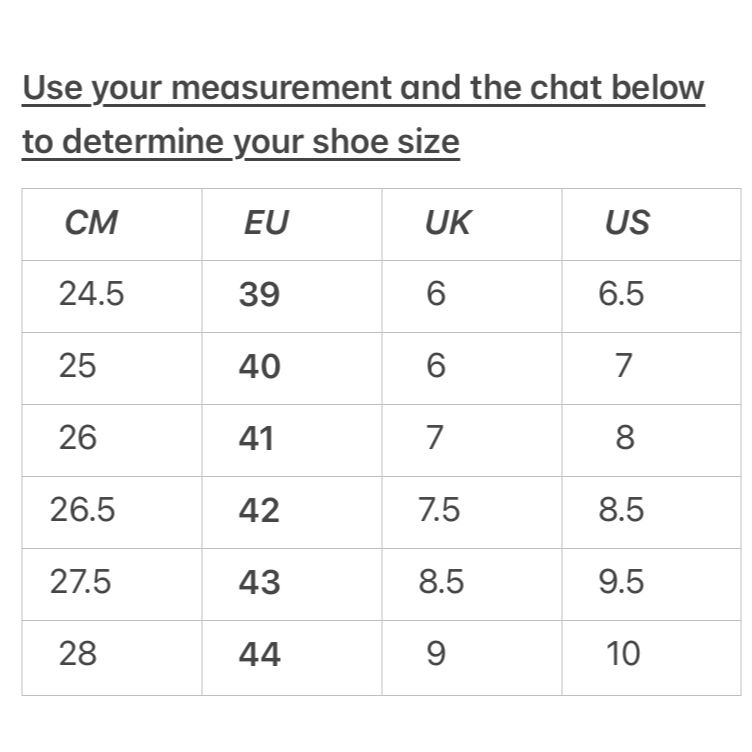Click 'to determine your shoe size' text
The width and height of the screenshot is (752, 752).
point(241,142)
